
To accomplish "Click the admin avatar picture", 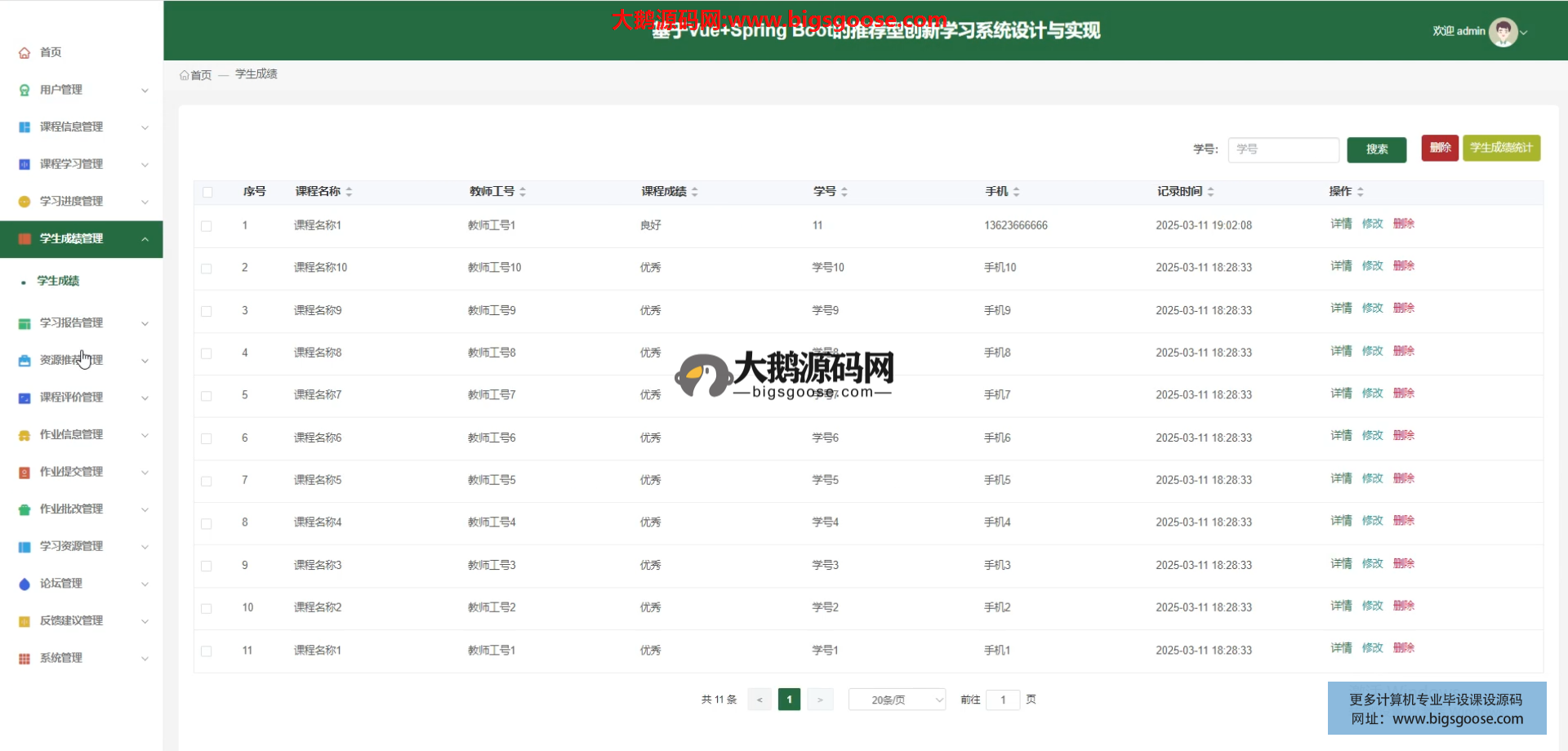I will coord(1503,32).
